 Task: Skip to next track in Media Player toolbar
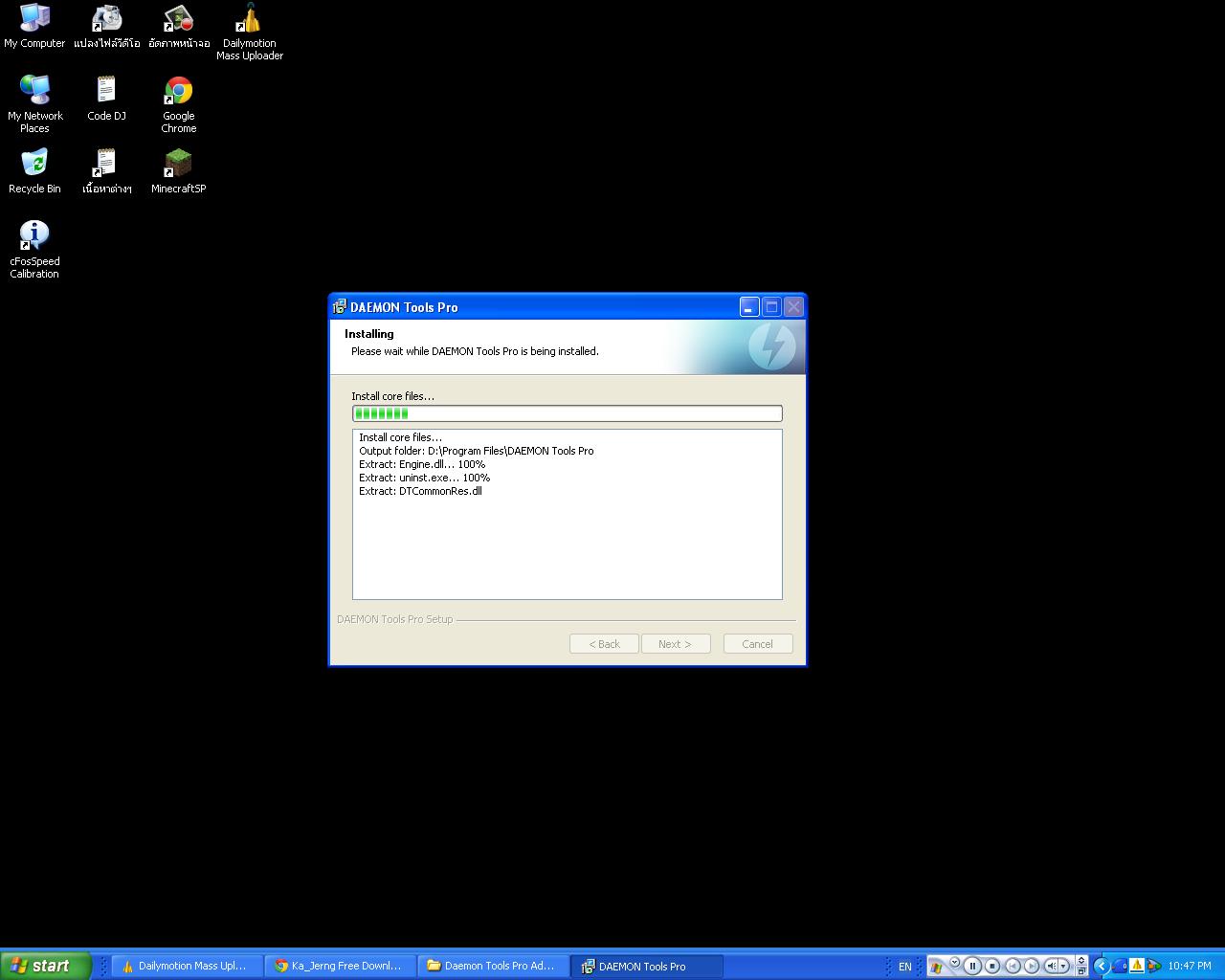pyautogui.click(x=1032, y=967)
